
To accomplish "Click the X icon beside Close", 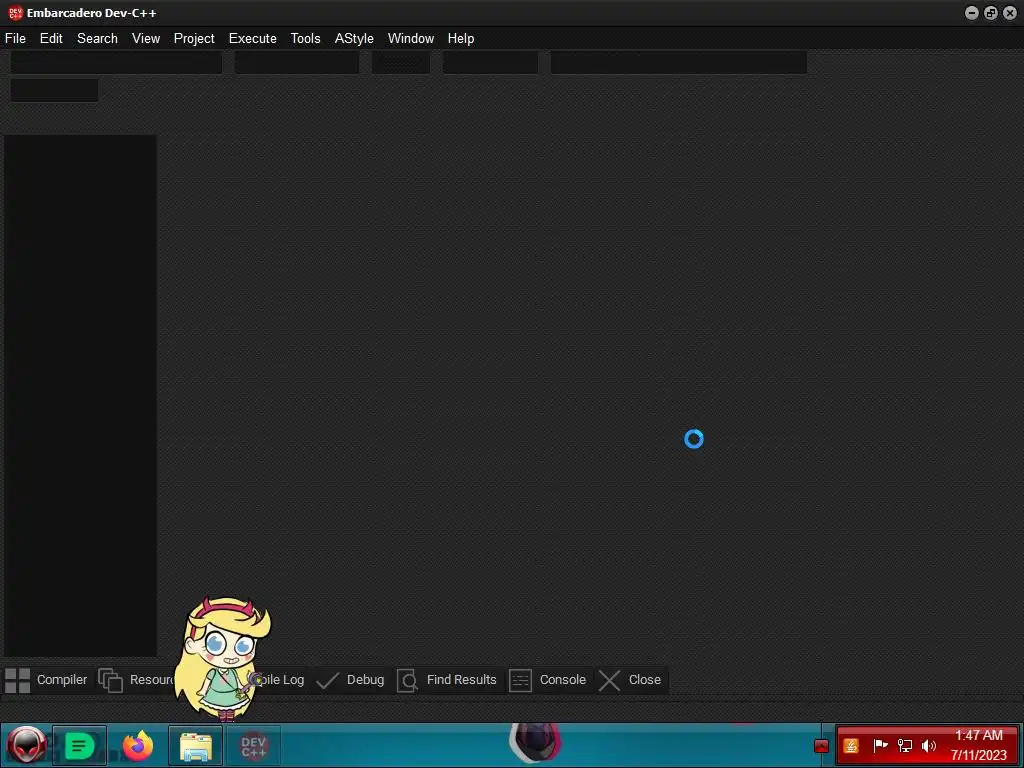I will 609,680.
